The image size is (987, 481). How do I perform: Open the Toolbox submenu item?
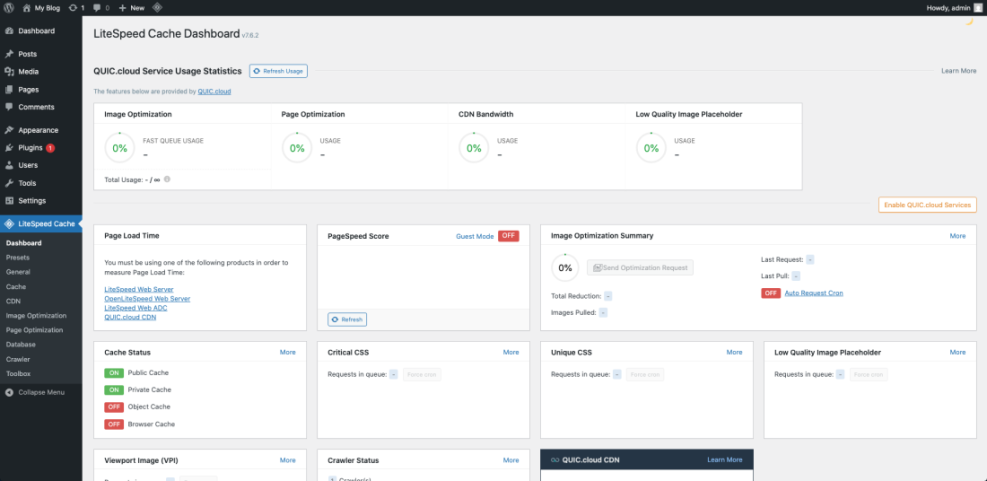(x=18, y=373)
